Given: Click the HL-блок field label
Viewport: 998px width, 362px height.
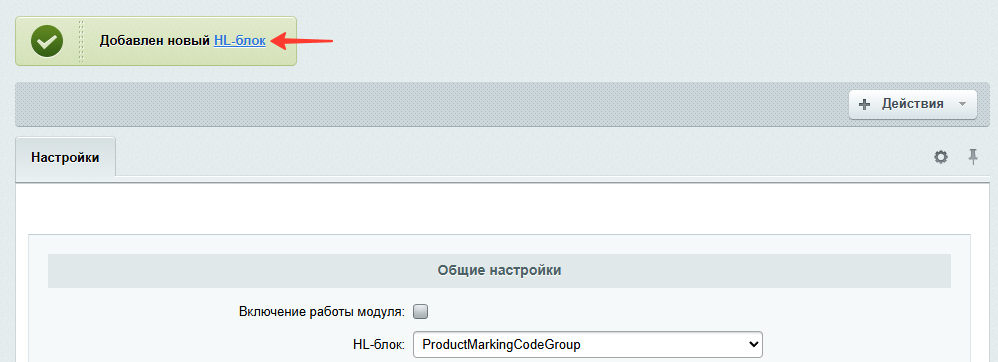Looking at the screenshot, I should click(379, 344).
